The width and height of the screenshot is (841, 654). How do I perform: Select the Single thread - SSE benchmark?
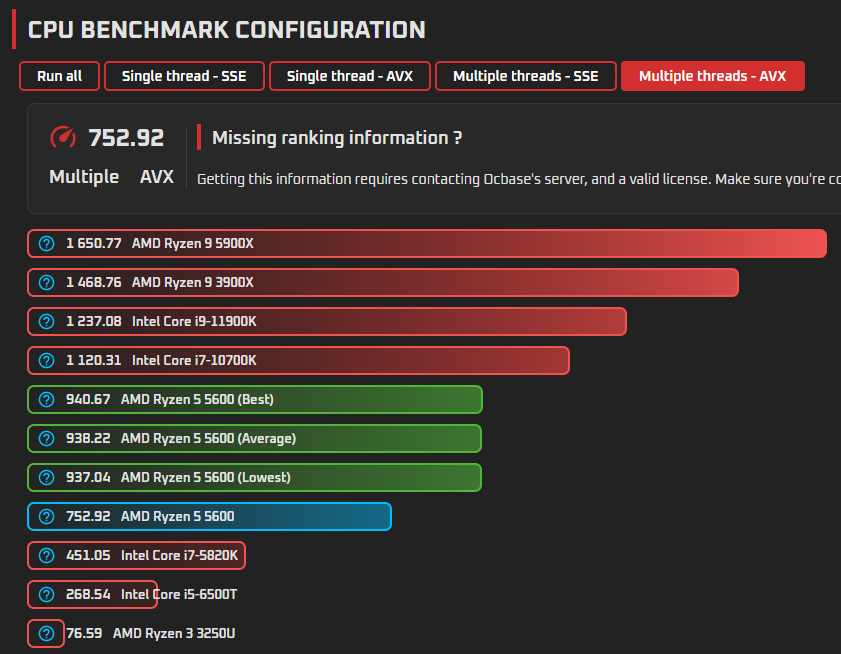point(184,76)
